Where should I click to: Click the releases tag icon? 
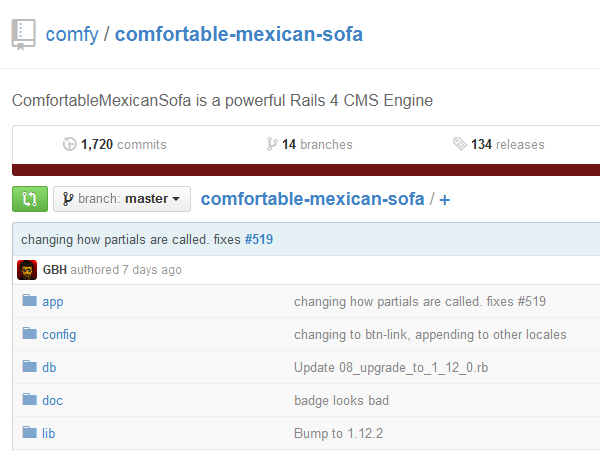[459, 144]
